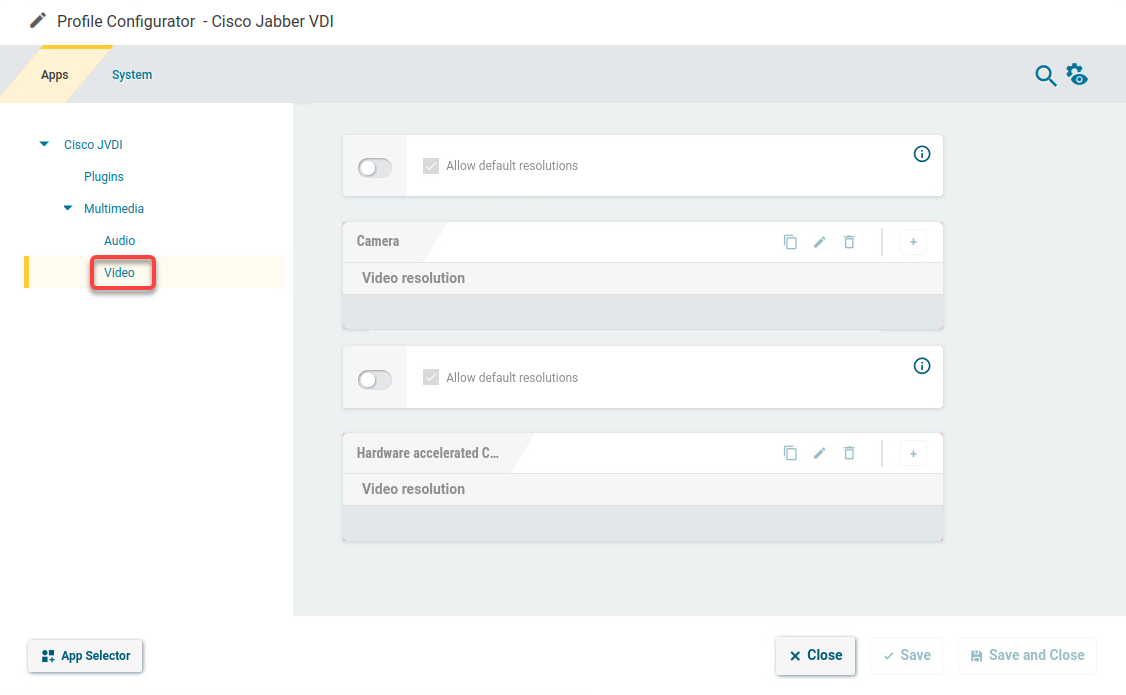Select Plugins in the sidebar tree
Viewport: 1126px width, 695px height.
point(104,177)
